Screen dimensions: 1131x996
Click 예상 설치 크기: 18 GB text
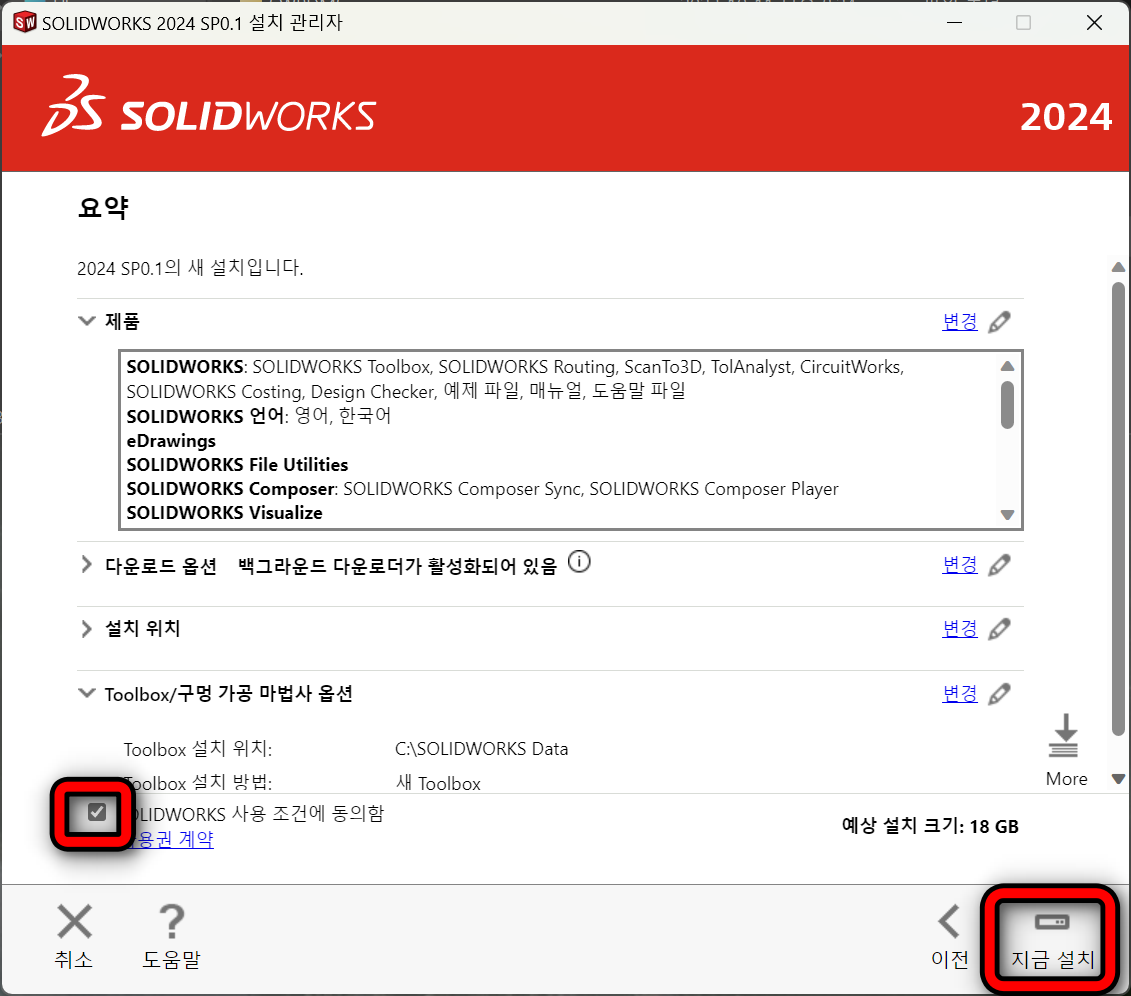[x=930, y=826]
